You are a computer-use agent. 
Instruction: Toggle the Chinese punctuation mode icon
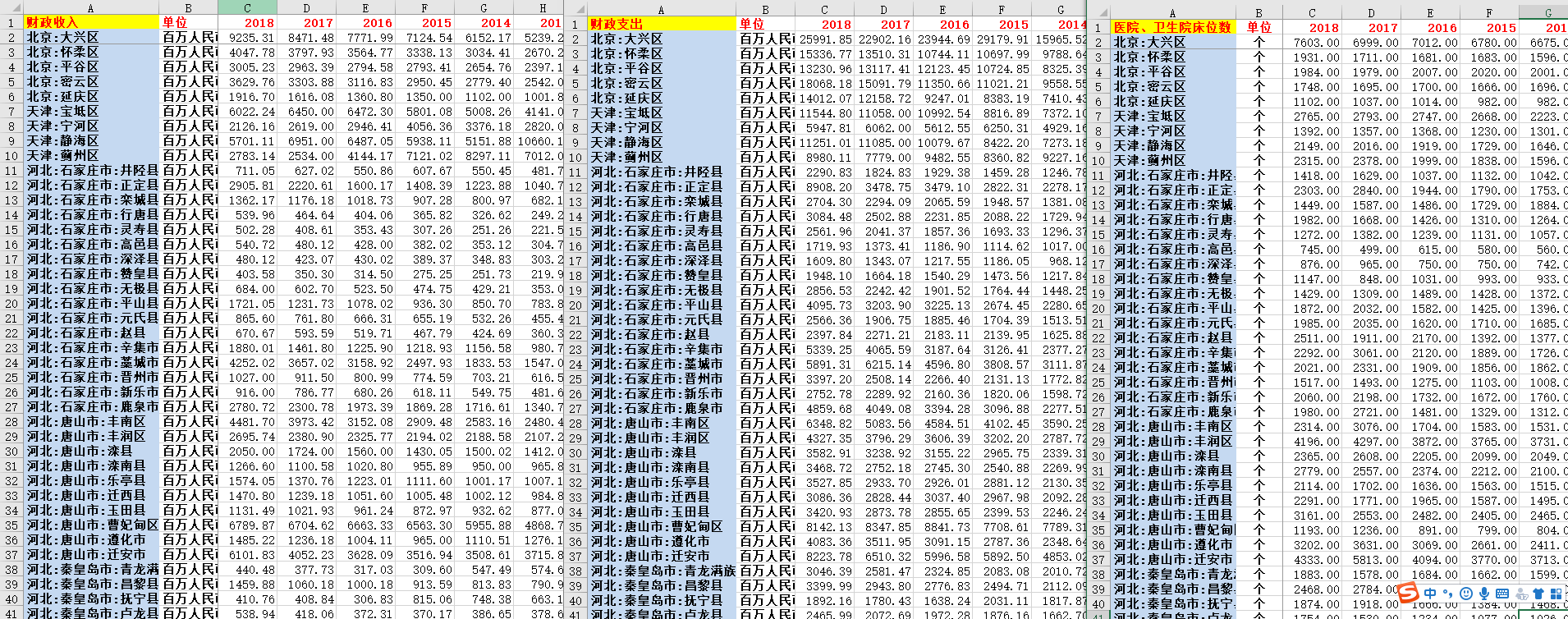(1448, 594)
